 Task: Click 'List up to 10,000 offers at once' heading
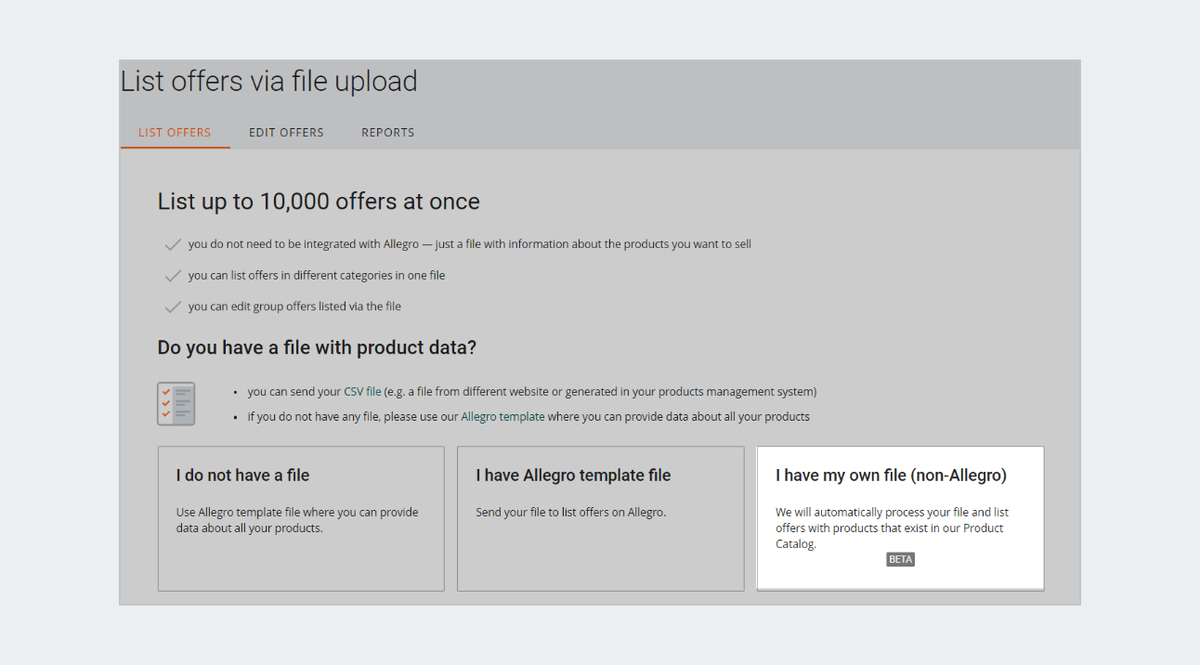point(319,201)
